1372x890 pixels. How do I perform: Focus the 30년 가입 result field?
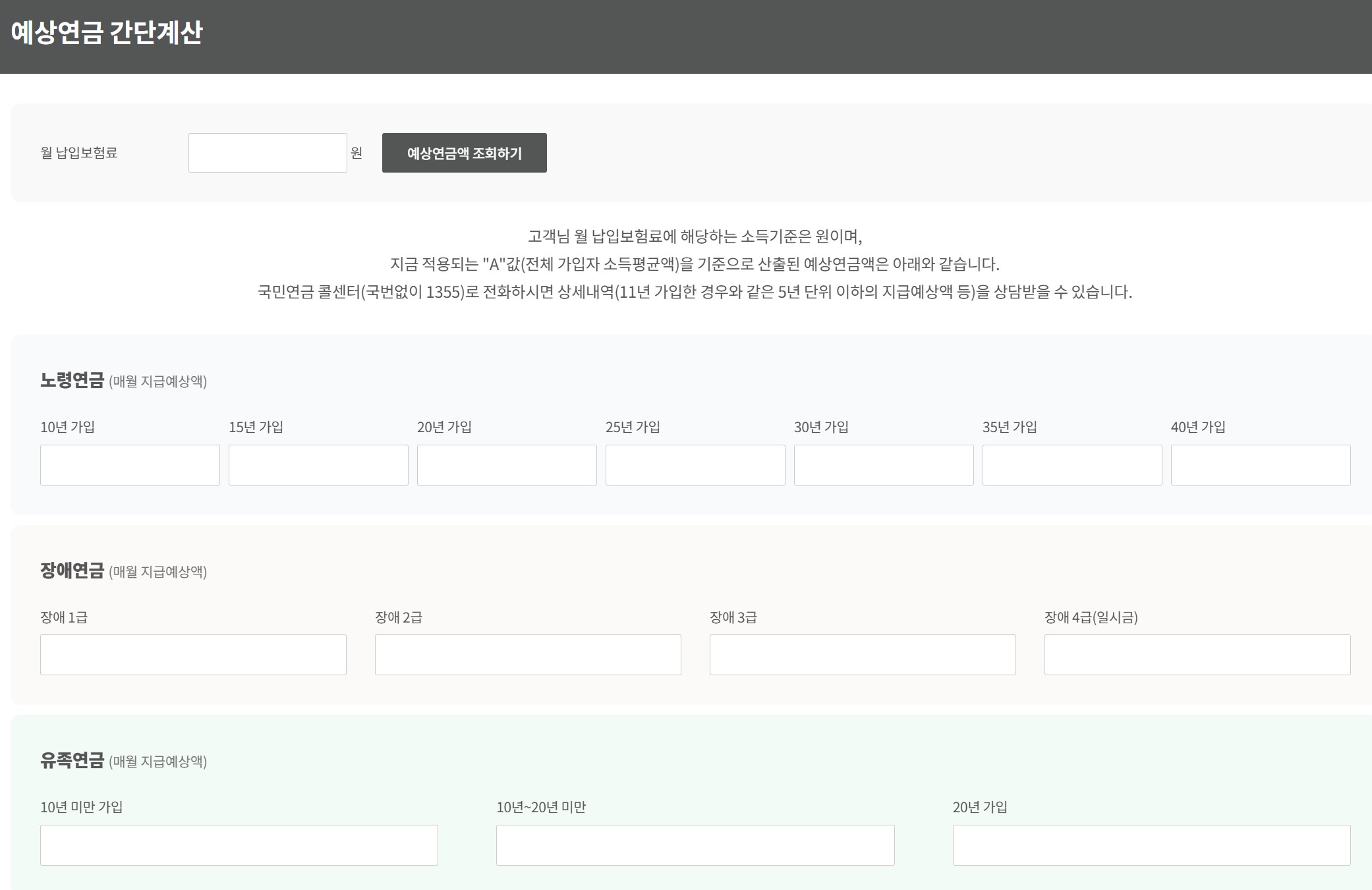tap(884, 465)
